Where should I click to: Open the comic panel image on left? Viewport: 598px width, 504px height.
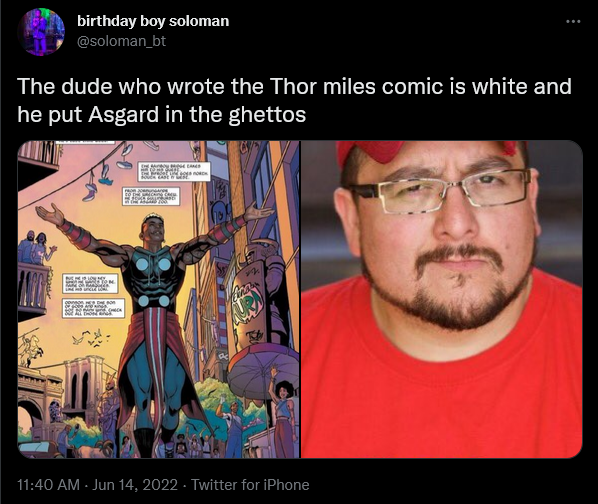coord(159,299)
